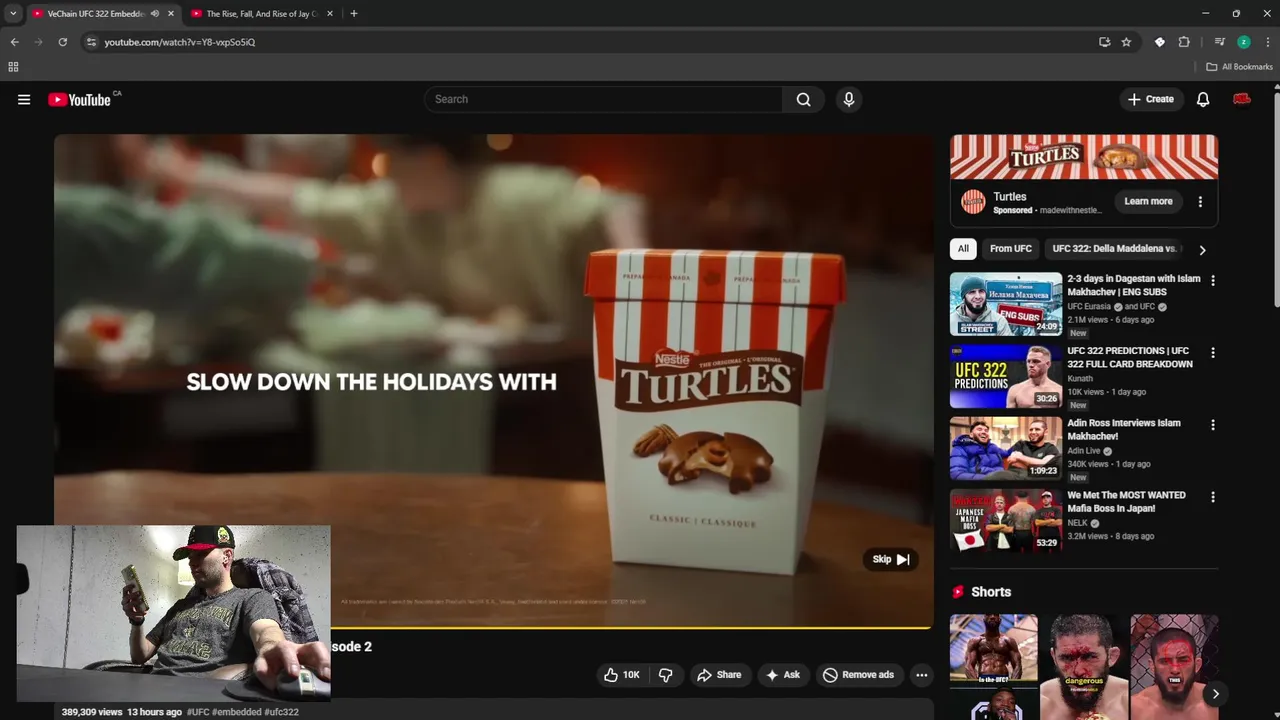The height and width of the screenshot is (720, 1280).
Task: Go to the YouTube home logo
Action: pyautogui.click(x=79, y=99)
